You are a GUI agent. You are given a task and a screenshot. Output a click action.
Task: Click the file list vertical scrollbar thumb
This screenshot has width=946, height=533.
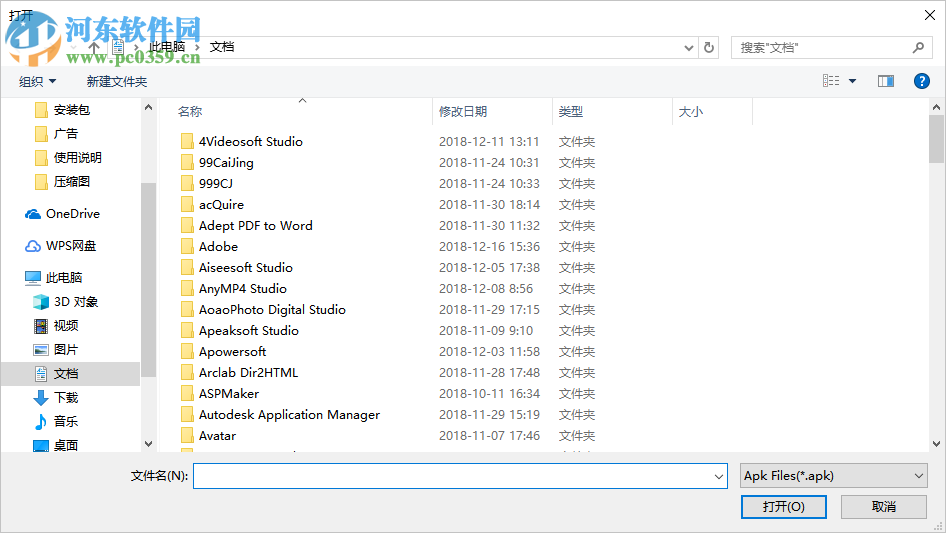coord(936,139)
